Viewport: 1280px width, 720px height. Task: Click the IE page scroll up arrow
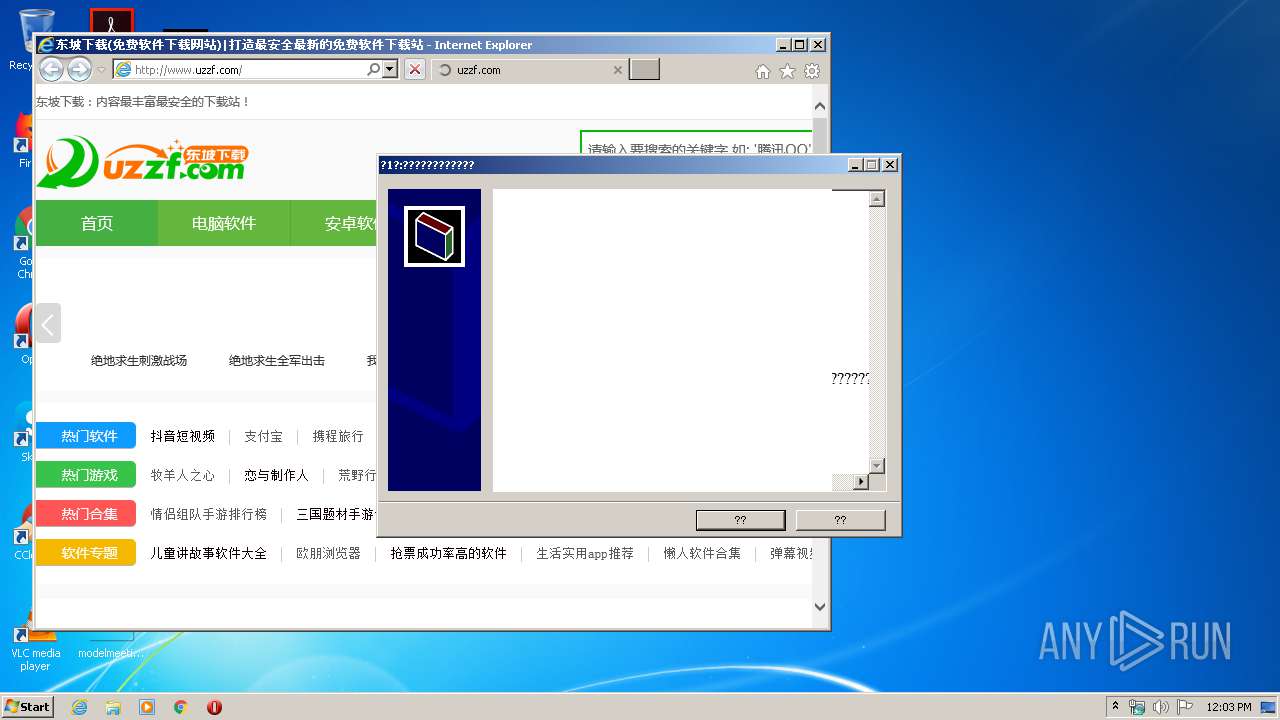[820, 105]
